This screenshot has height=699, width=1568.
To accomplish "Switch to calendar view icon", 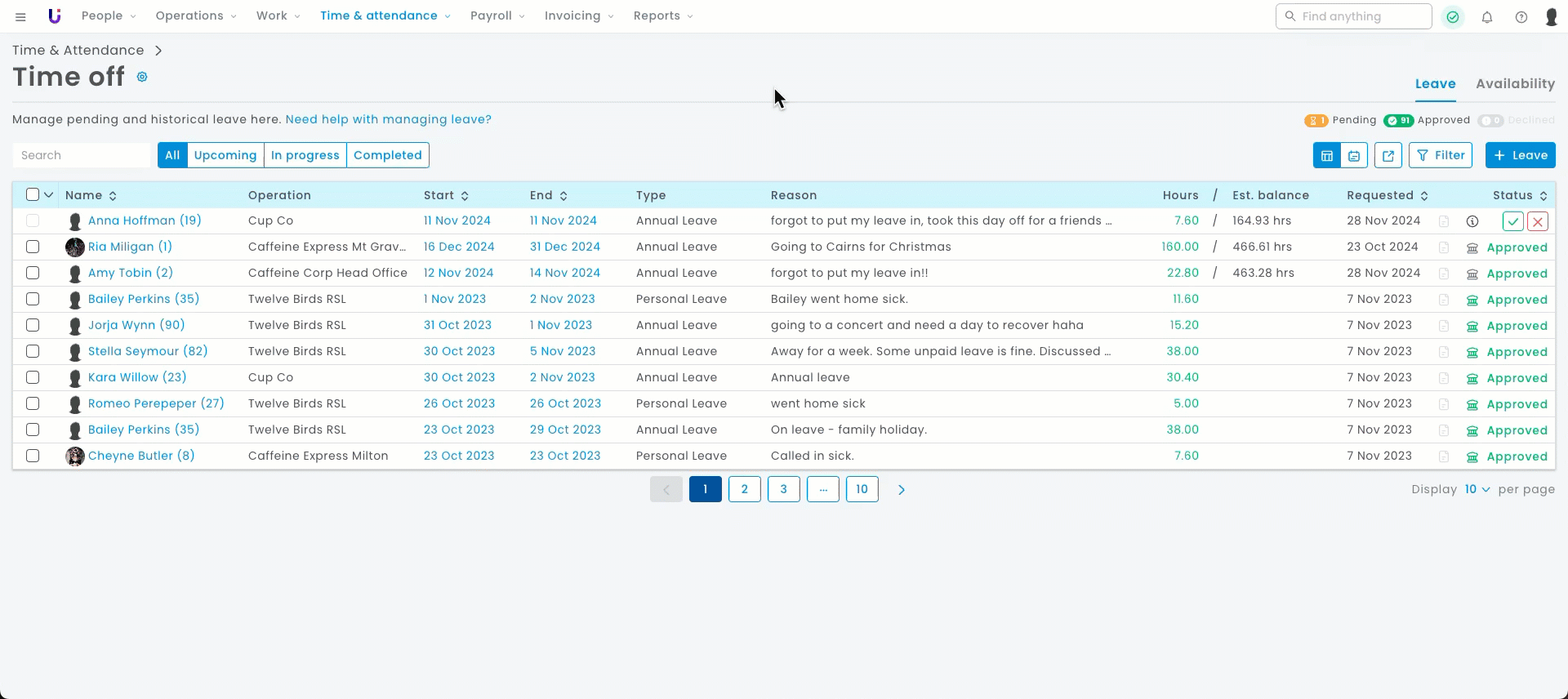I will pyautogui.click(x=1354, y=155).
